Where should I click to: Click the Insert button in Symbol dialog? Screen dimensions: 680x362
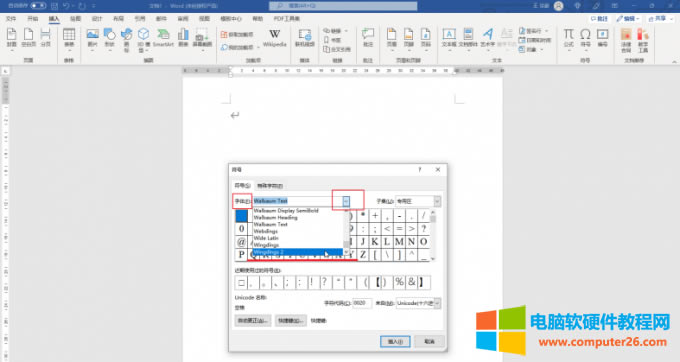pyautogui.click(x=395, y=342)
